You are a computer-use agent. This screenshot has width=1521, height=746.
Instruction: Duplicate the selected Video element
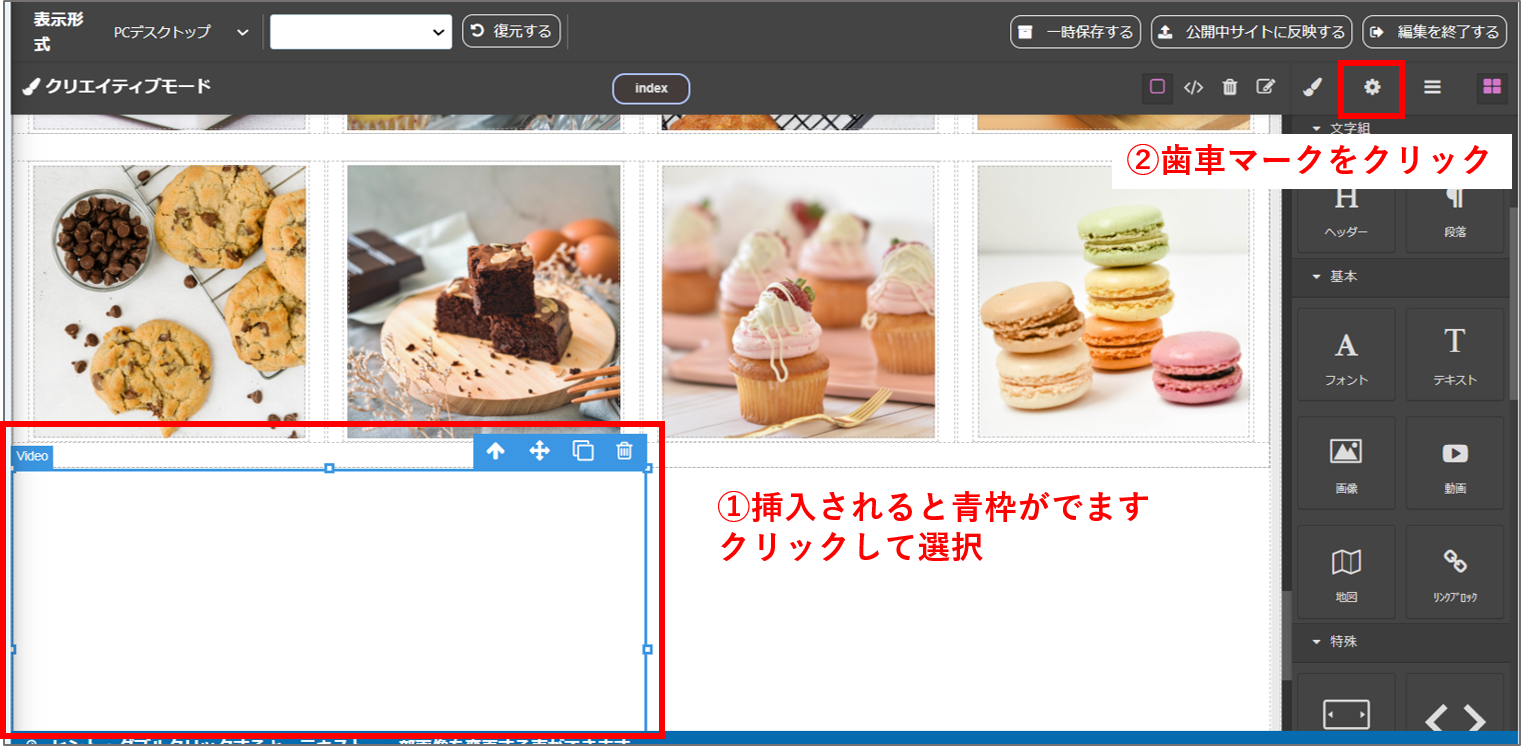point(582,451)
